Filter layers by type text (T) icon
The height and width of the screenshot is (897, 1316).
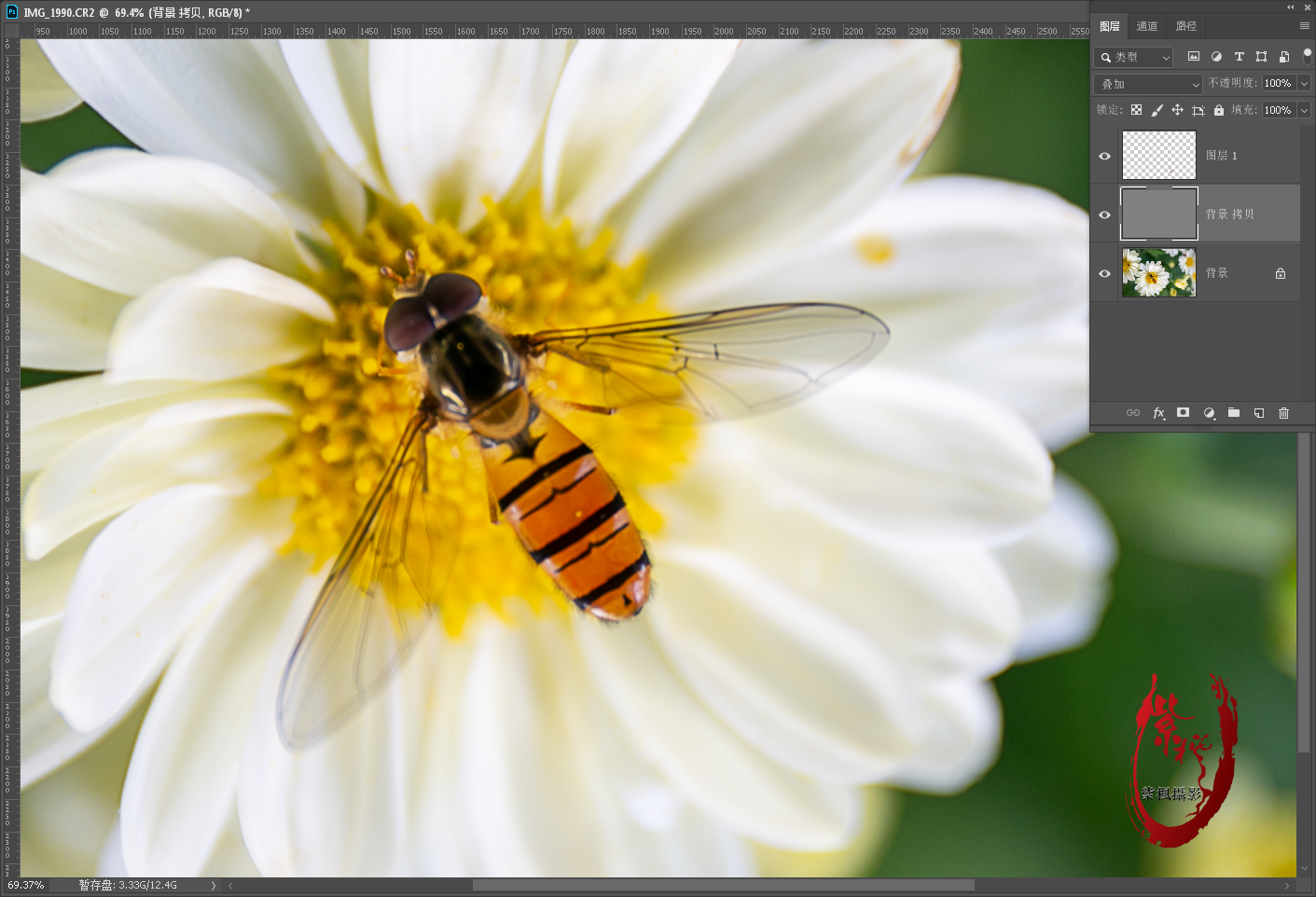[x=1239, y=57]
